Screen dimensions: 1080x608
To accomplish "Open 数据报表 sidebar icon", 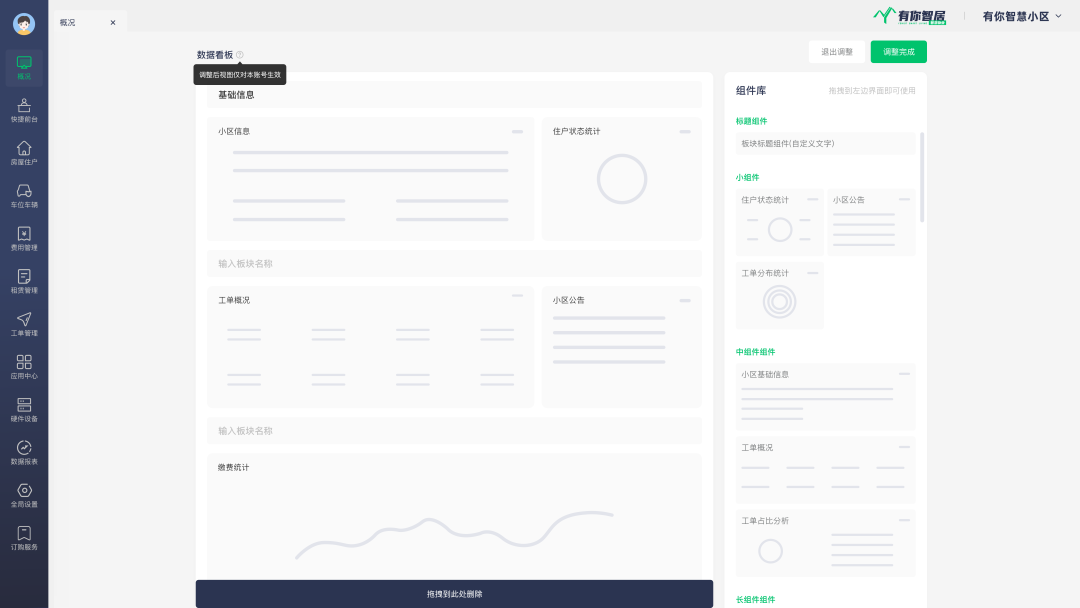I will pos(24,452).
